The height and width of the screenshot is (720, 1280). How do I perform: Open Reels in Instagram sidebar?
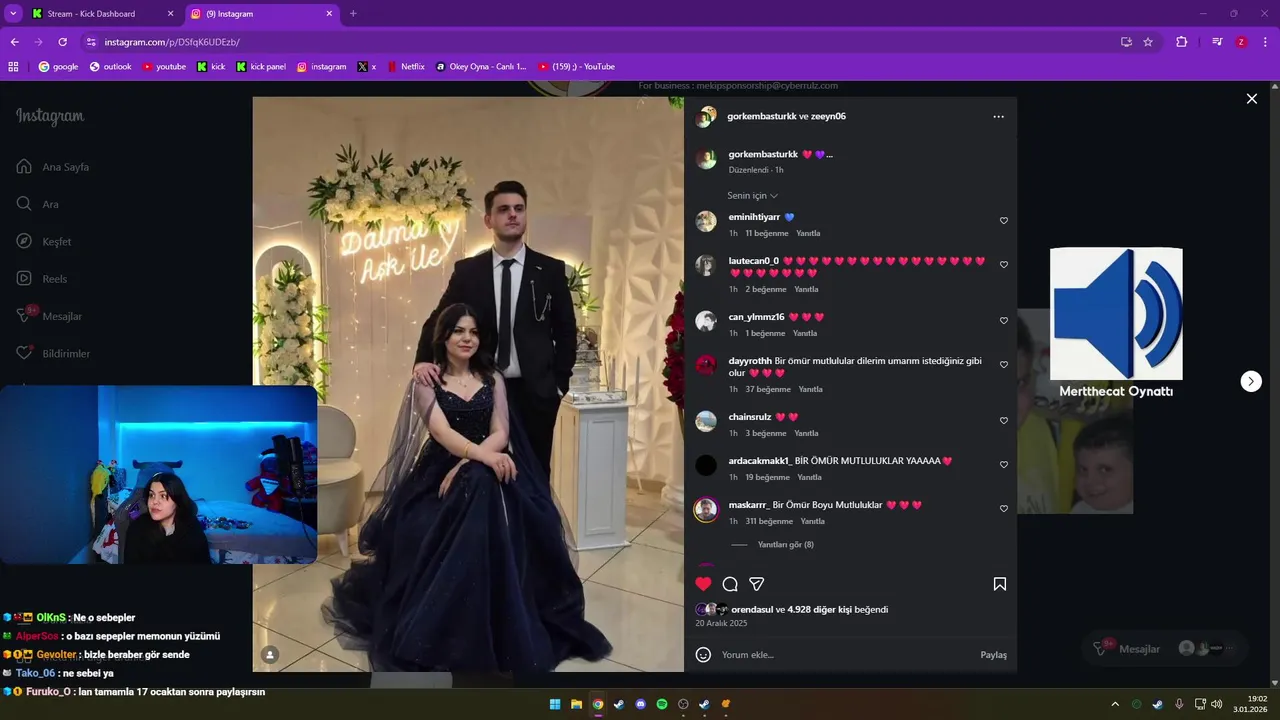(x=42, y=279)
